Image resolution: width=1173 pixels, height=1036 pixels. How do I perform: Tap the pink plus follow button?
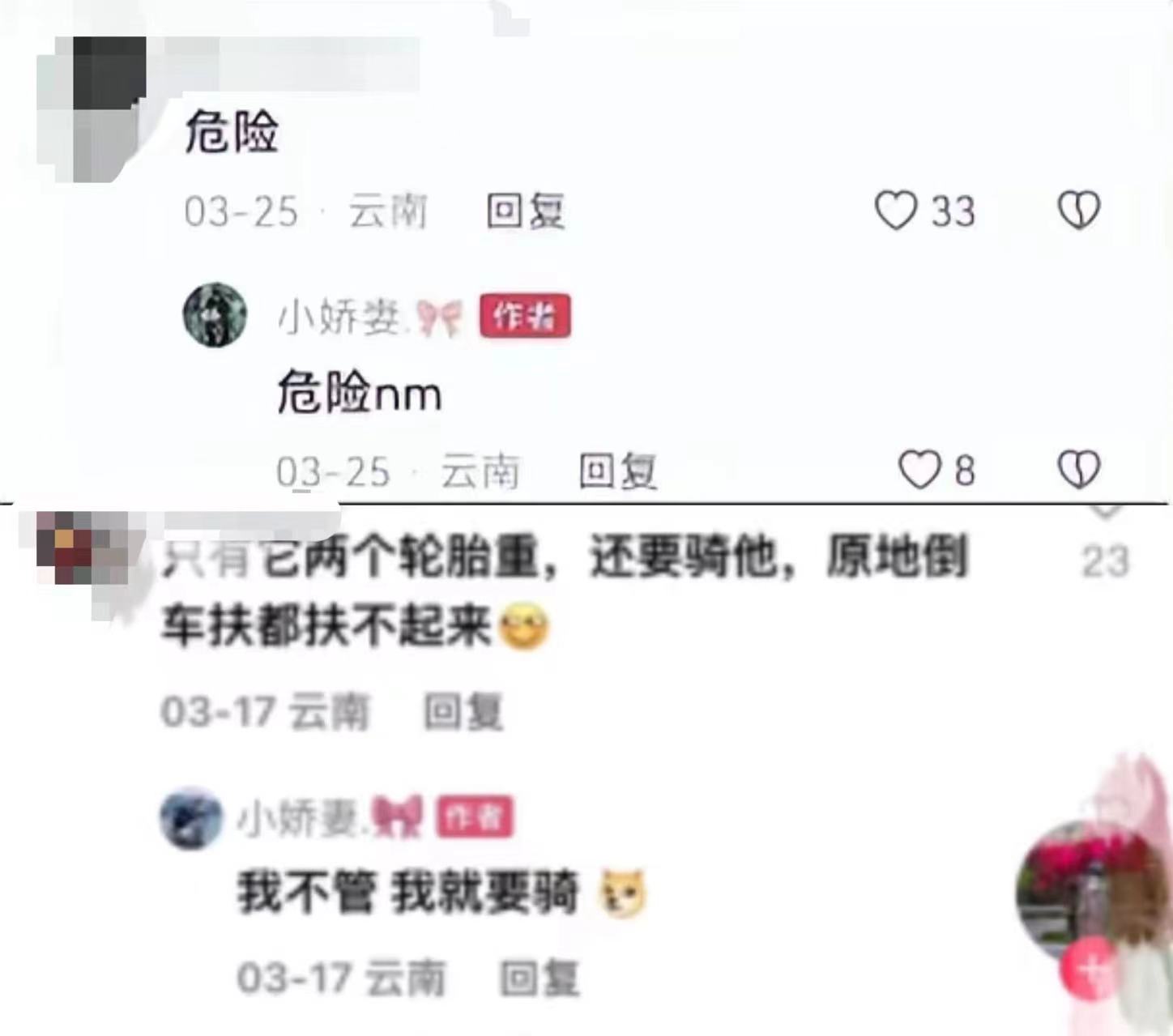point(1090,967)
